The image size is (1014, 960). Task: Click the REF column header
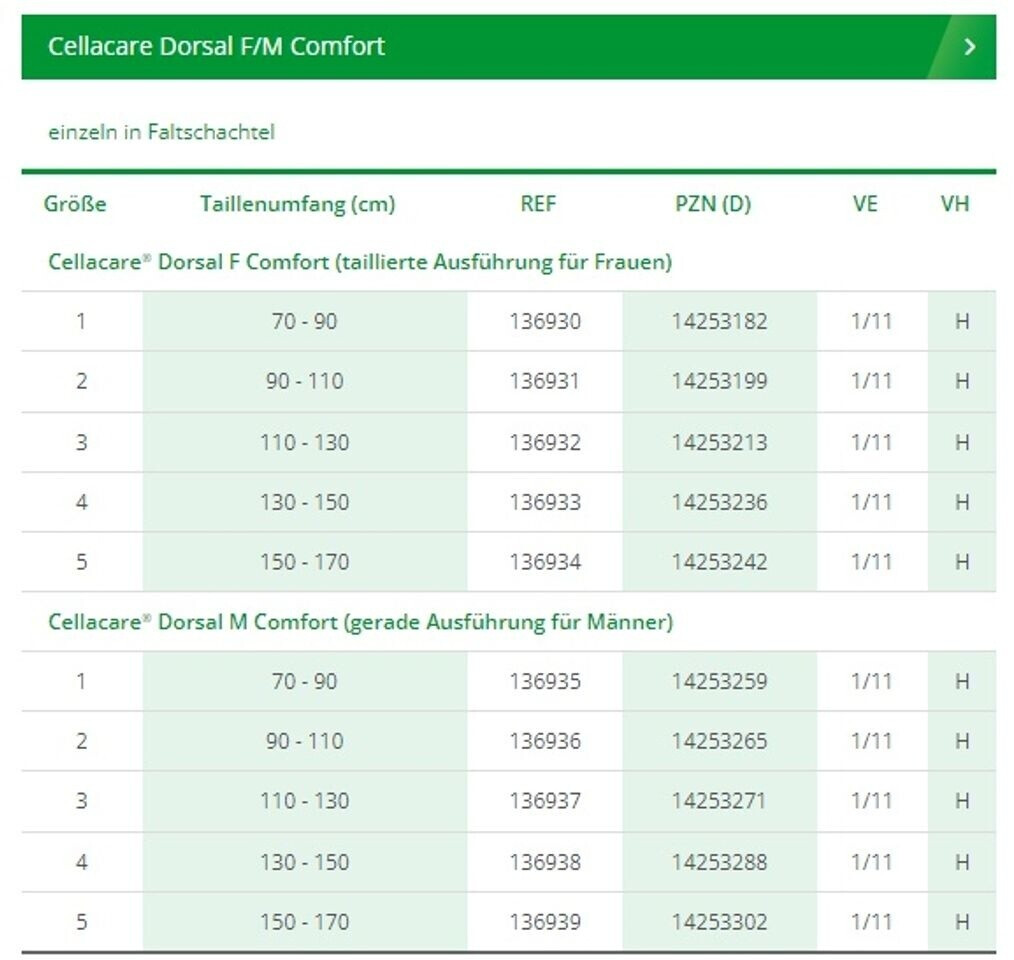click(538, 204)
